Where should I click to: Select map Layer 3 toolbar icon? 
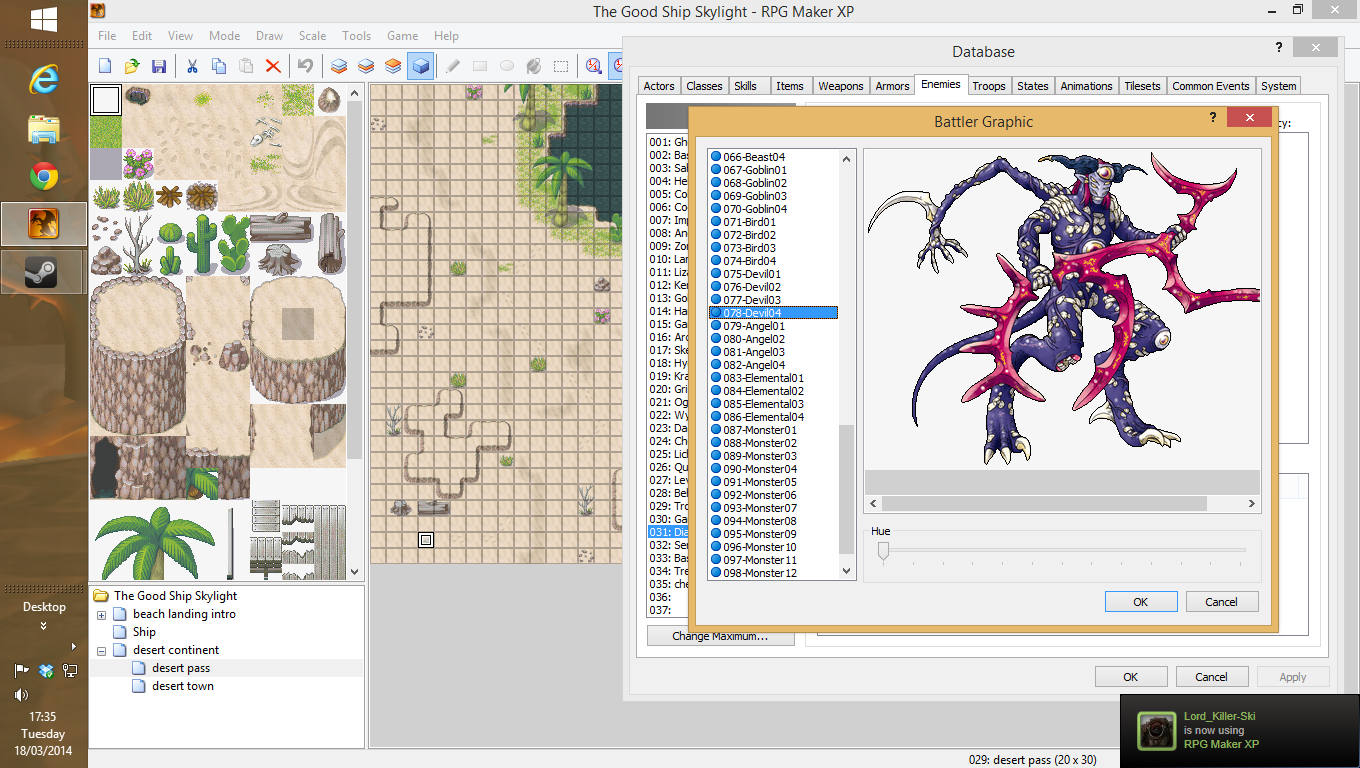tap(393, 66)
